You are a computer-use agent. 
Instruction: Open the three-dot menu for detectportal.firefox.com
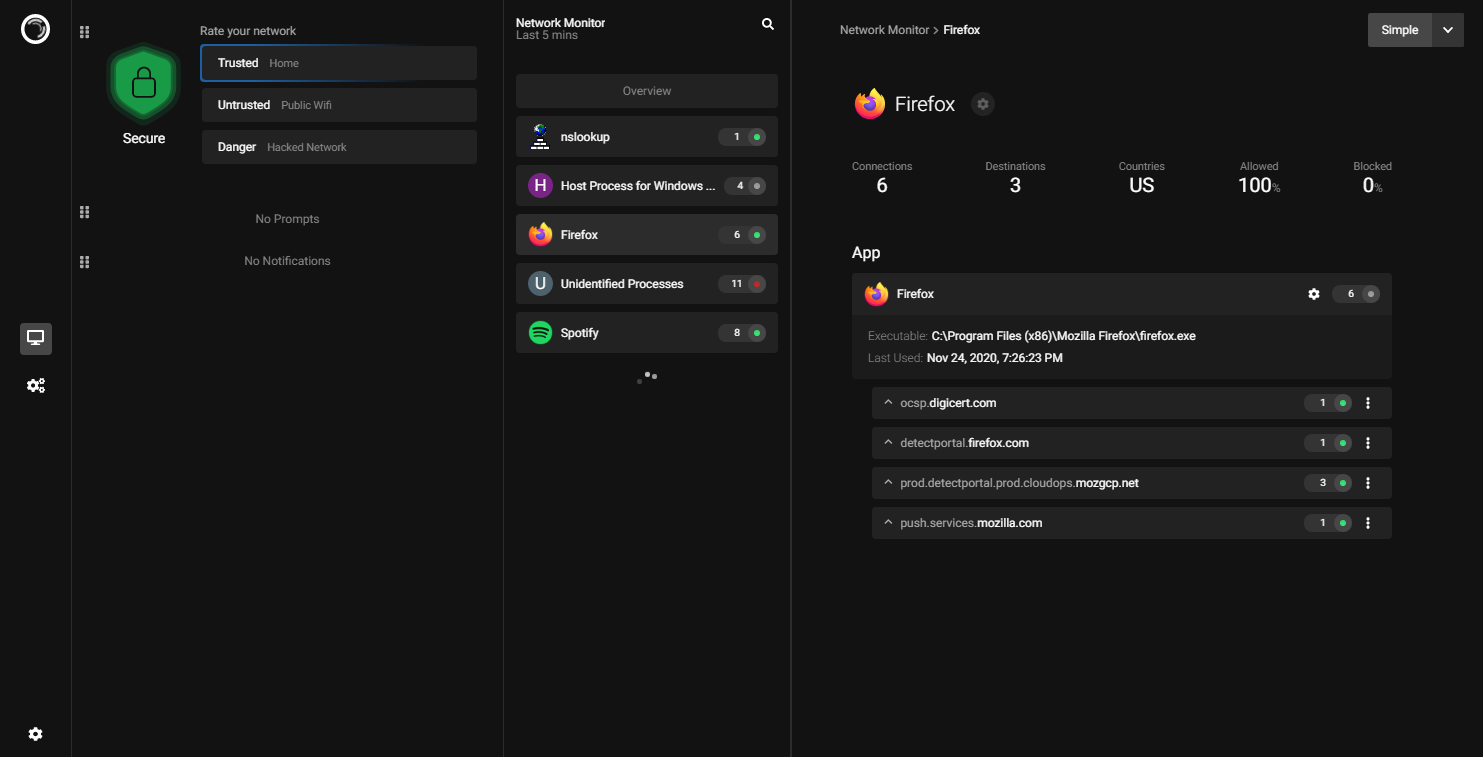click(1368, 443)
